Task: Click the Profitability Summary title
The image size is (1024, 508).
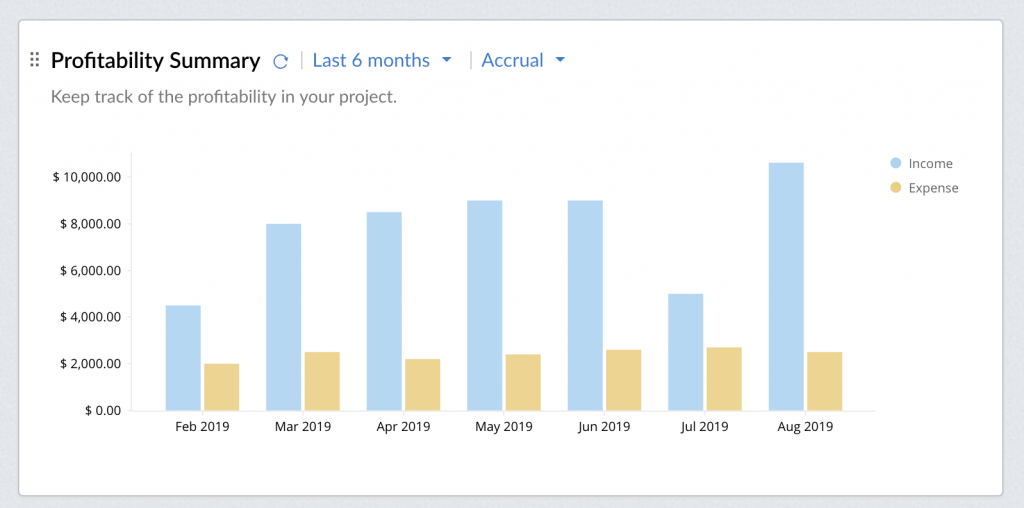Action: pyautogui.click(x=155, y=60)
